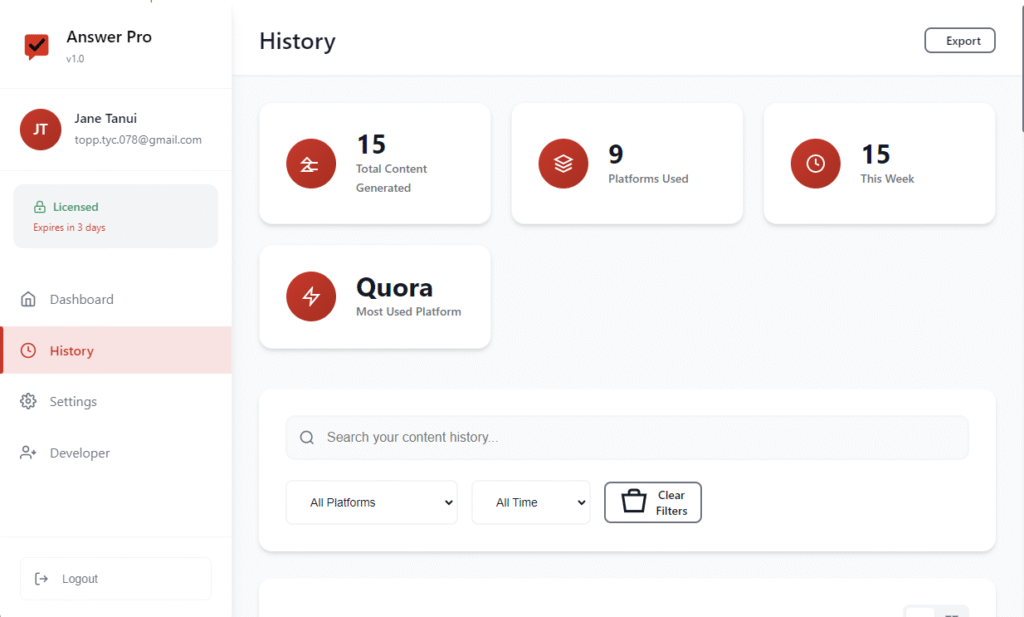
Task: Click the trash bin icon in Clear Filters
Action: click(x=633, y=501)
